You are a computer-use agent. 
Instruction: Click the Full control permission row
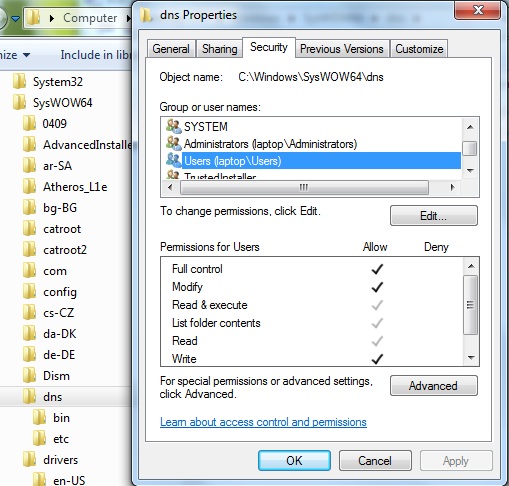click(312, 269)
